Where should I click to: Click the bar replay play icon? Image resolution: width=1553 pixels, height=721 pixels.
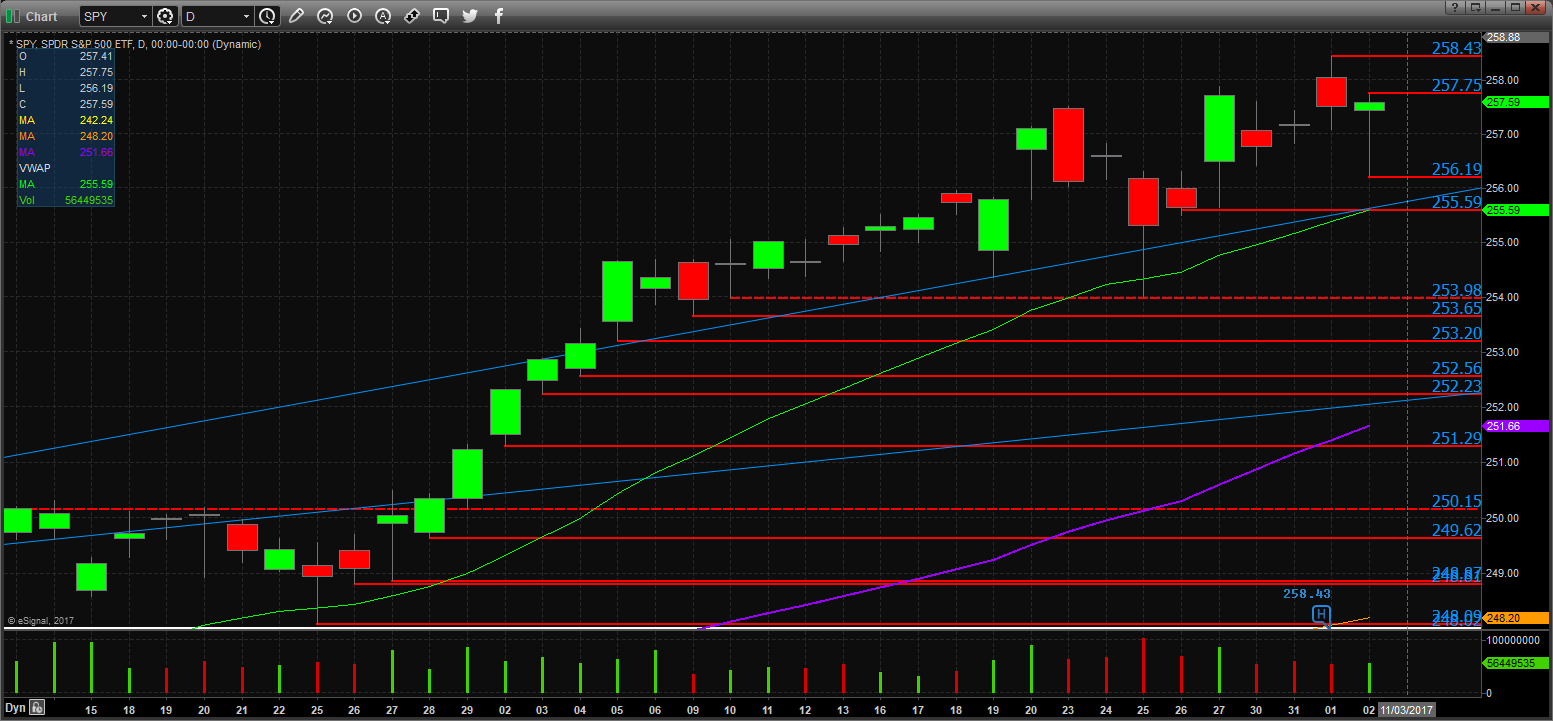coord(353,16)
